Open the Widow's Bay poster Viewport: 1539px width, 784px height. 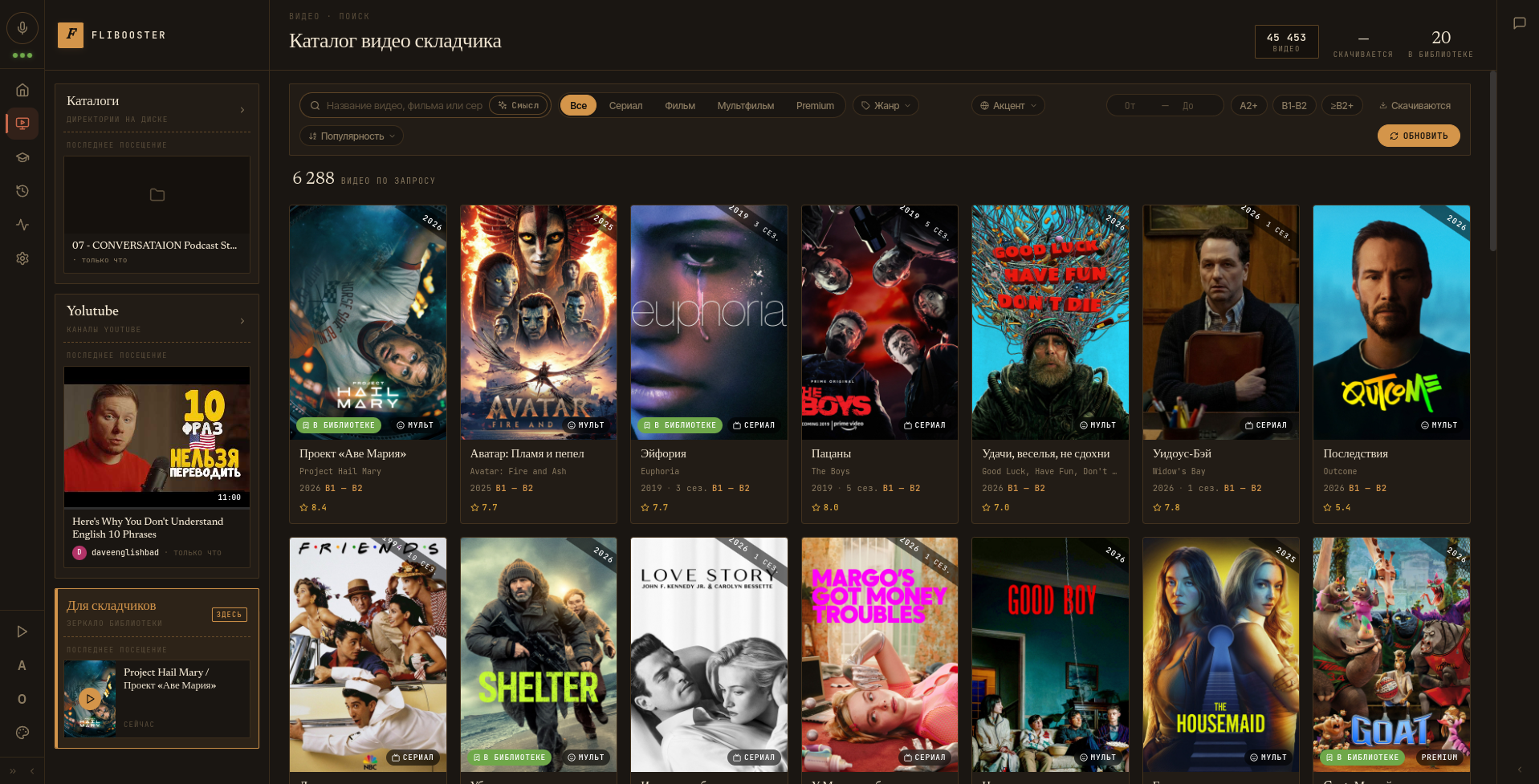(1221, 323)
